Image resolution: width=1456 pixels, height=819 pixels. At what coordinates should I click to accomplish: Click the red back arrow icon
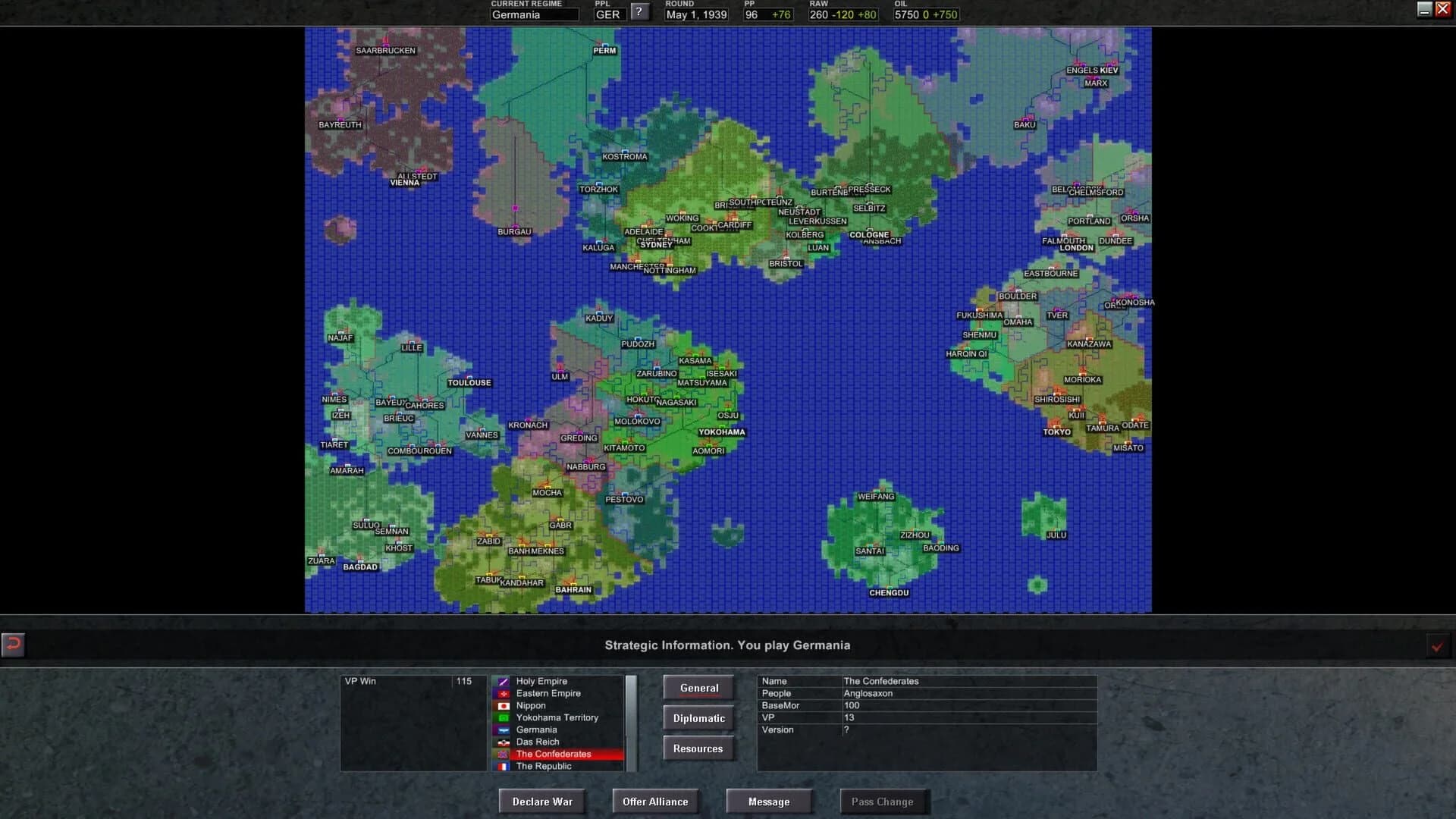[12, 645]
